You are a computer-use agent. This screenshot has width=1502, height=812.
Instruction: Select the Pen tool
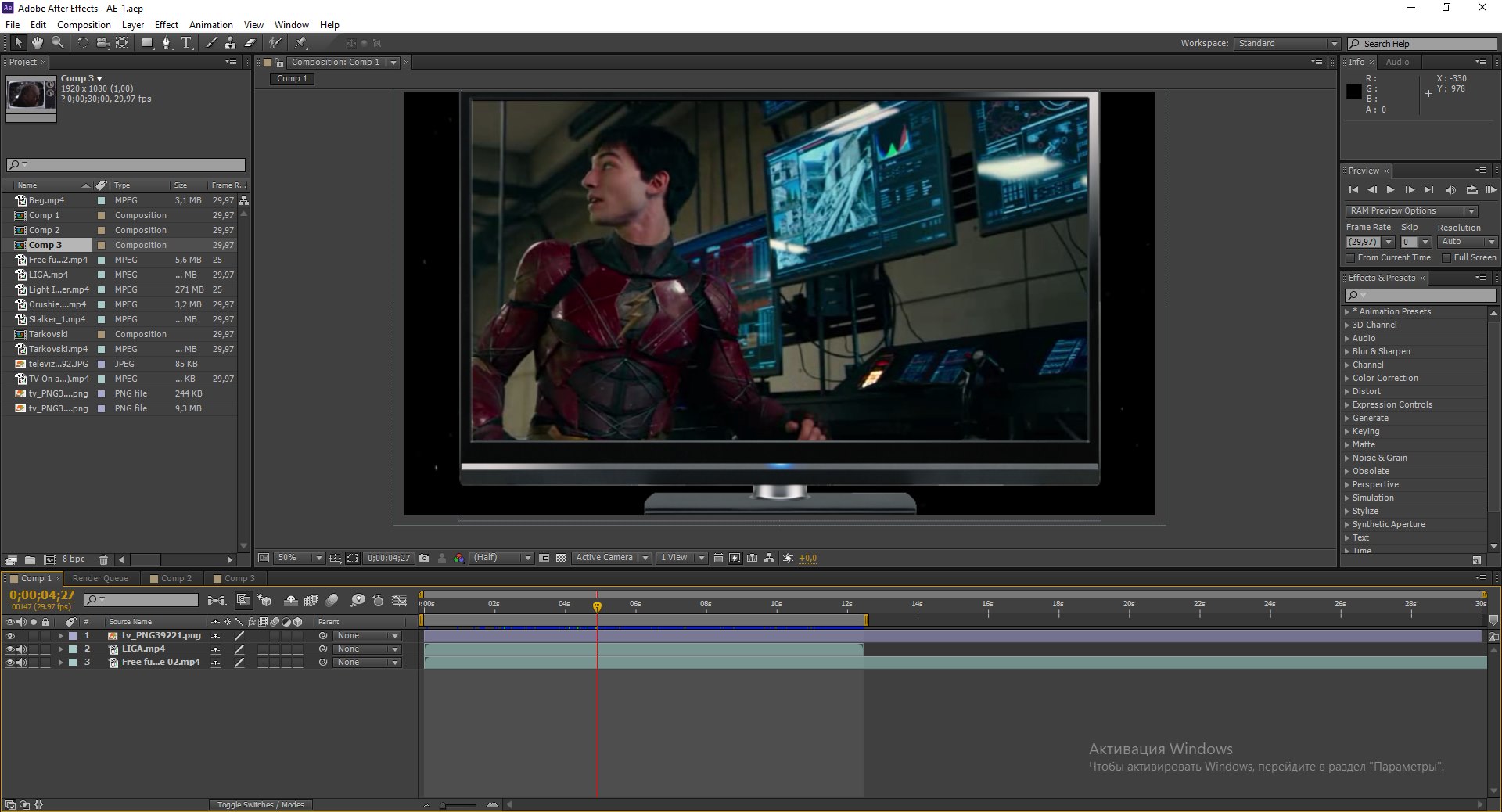[x=167, y=43]
